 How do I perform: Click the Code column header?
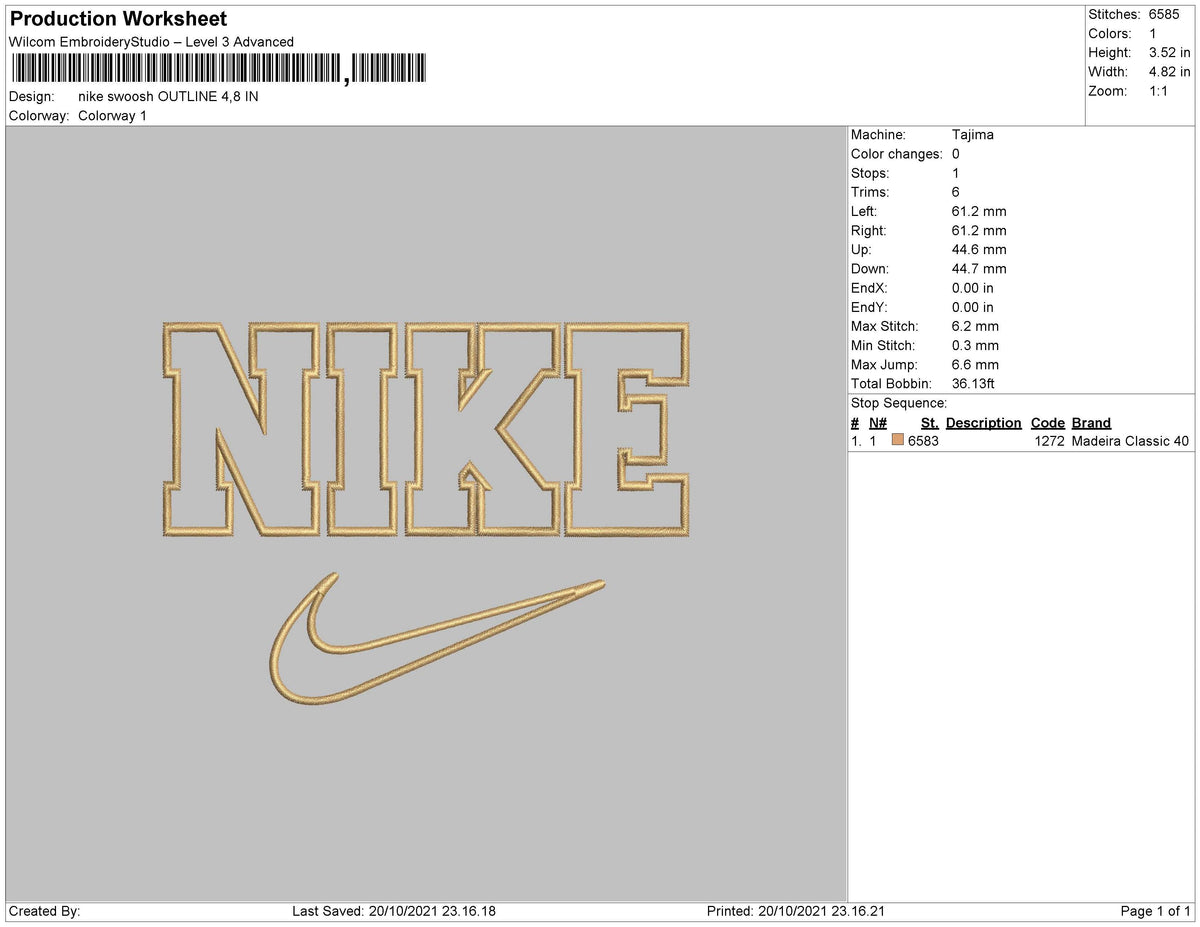point(1047,423)
